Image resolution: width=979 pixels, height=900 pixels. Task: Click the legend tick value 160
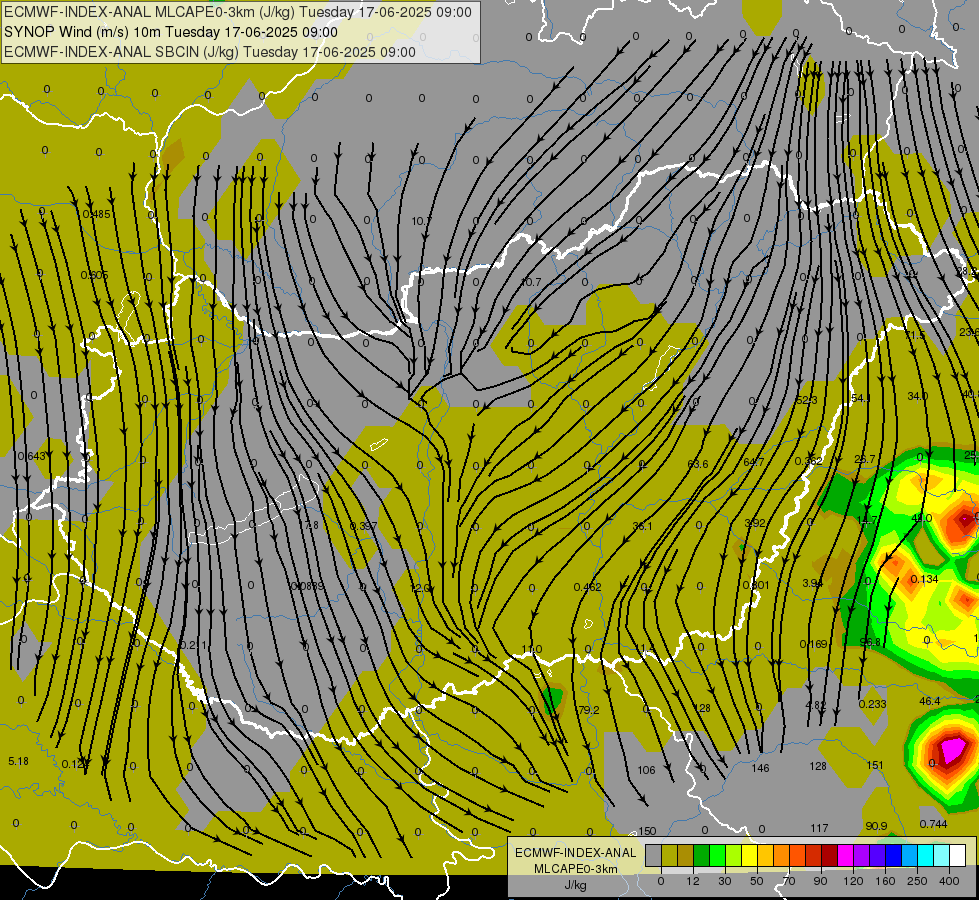(x=885, y=881)
